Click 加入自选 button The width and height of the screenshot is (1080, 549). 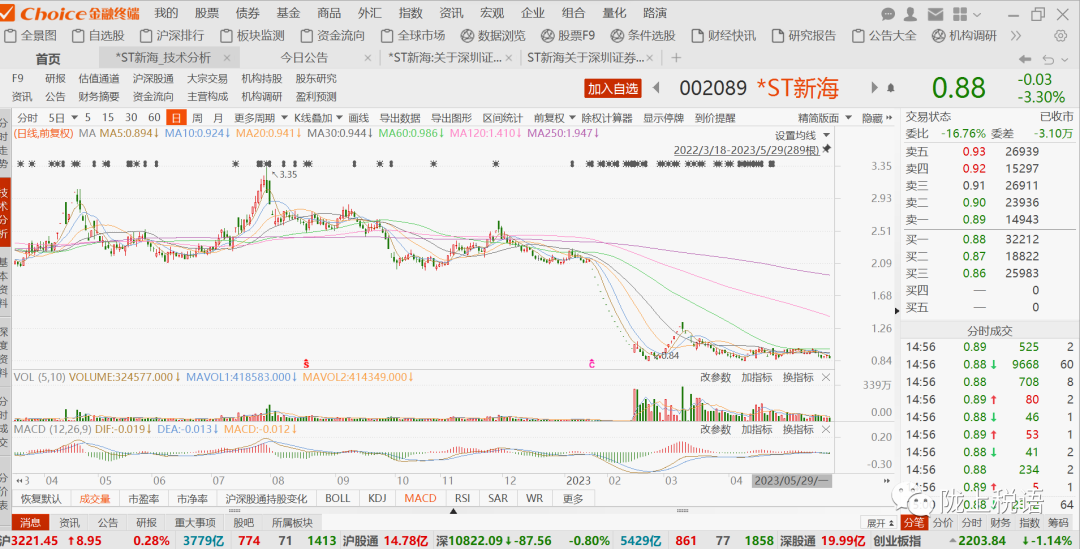[x=613, y=88]
